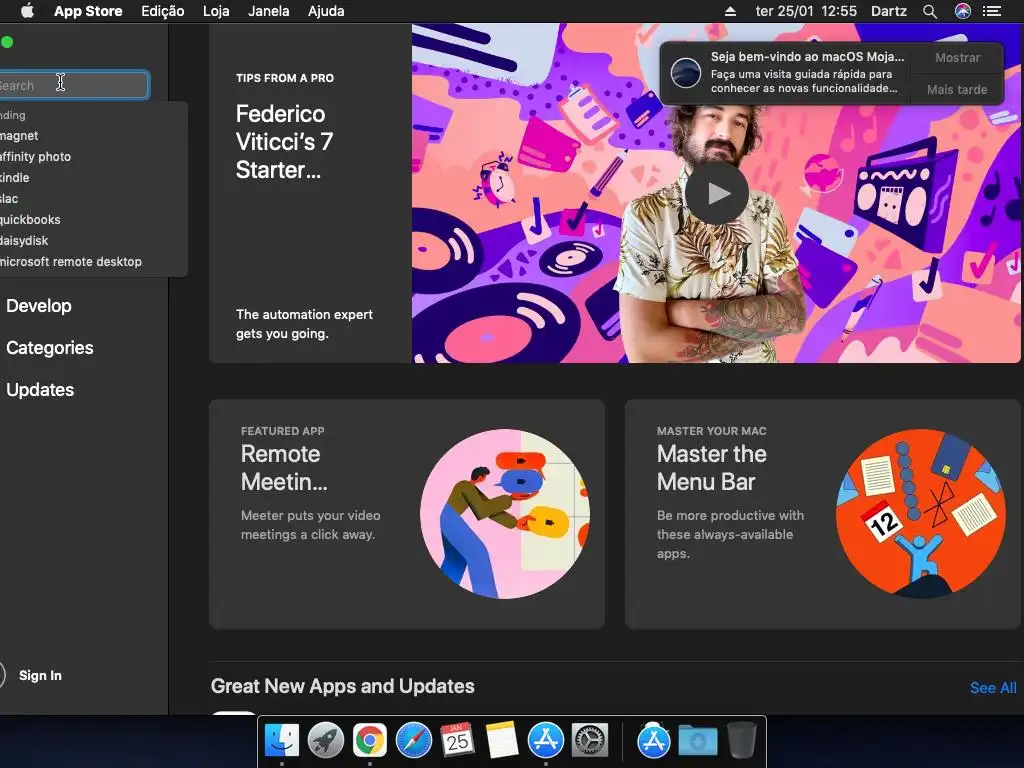This screenshot has width=1024, height=768.
Task: Open the Remote Meeting featured app card
Action: click(x=406, y=514)
